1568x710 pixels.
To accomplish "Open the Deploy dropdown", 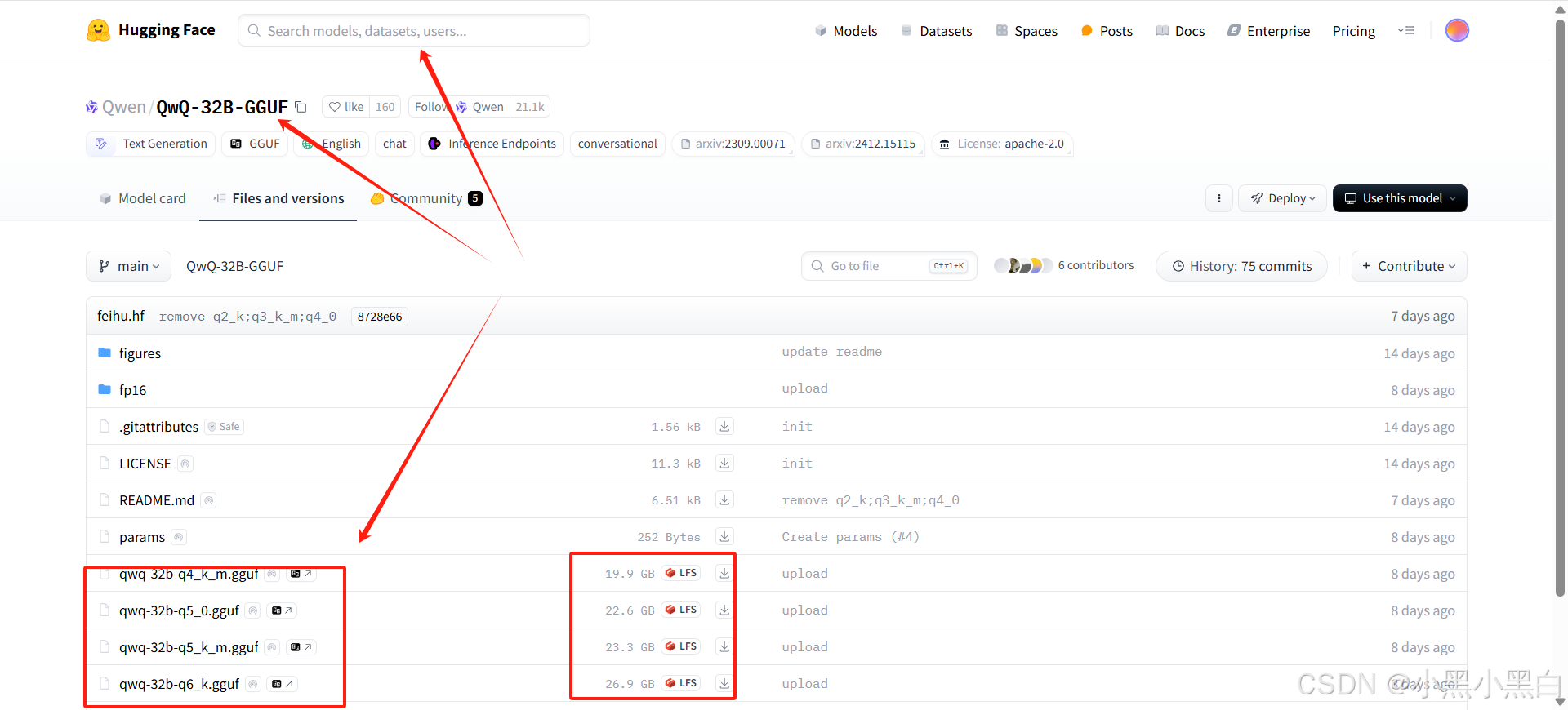I will pos(1283,198).
